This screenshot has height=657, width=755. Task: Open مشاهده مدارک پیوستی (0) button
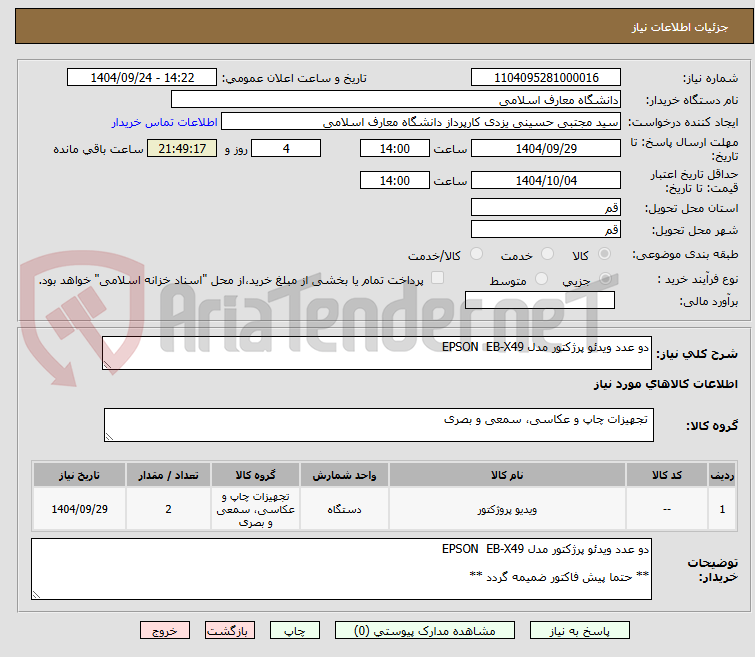[425, 631]
